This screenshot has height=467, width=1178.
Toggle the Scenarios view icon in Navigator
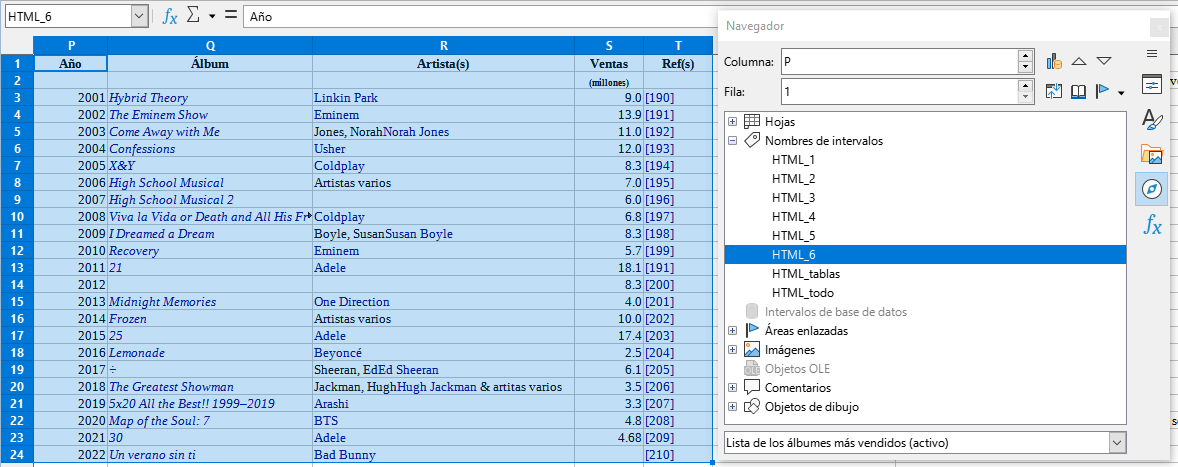pyautogui.click(x=1078, y=92)
